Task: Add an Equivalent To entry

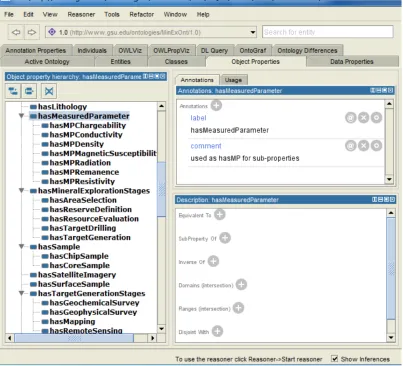Action: click(x=220, y=215)
